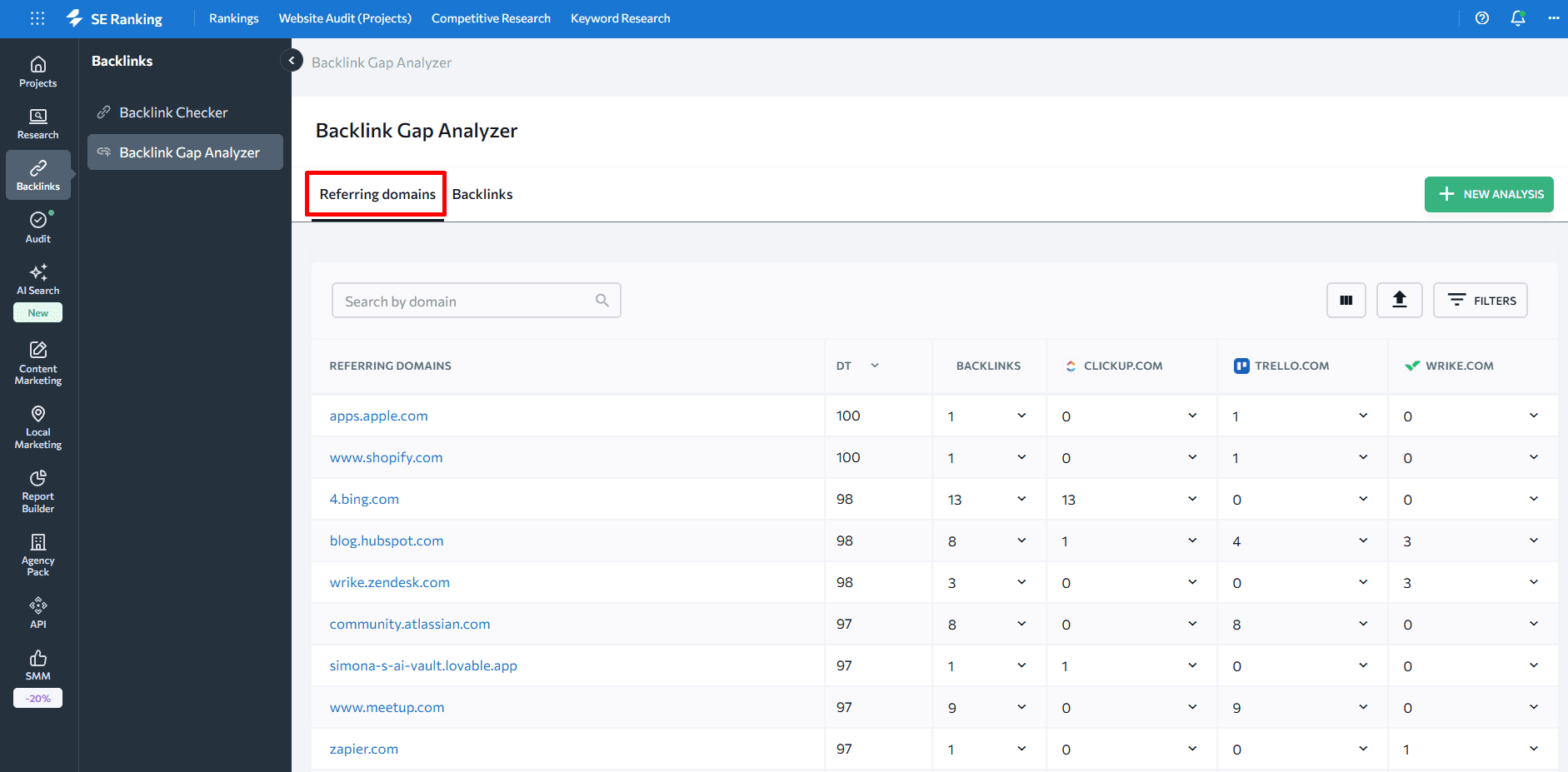Open the Rankings menu

click(x=234, y=18)
